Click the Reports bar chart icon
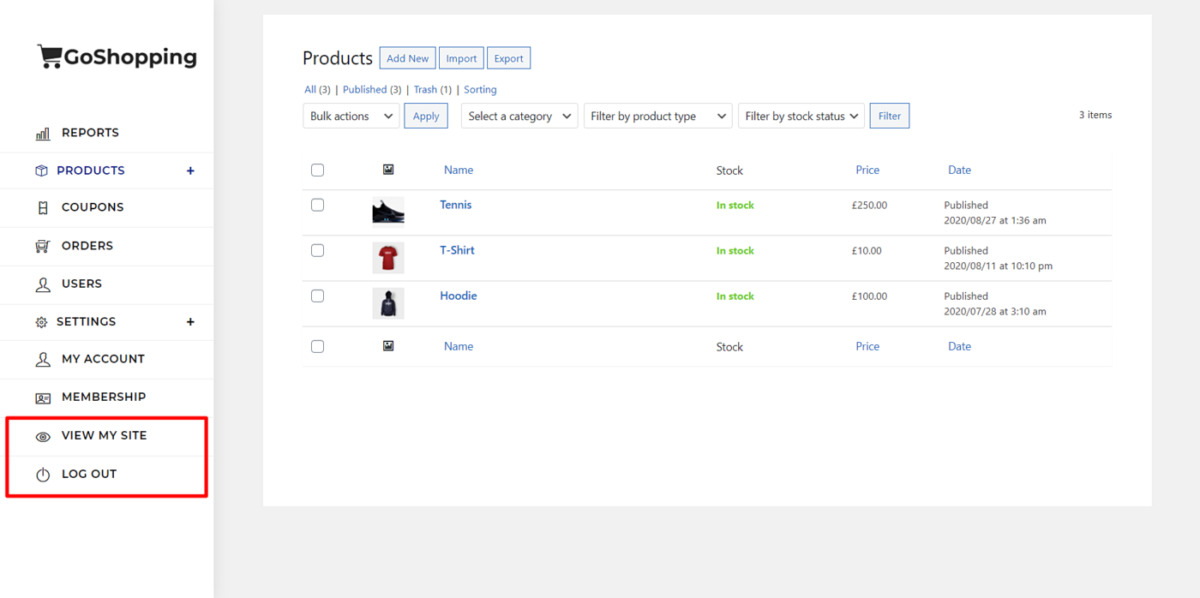This screenshot has height=598, width=1200. click(x=43, y=133)
